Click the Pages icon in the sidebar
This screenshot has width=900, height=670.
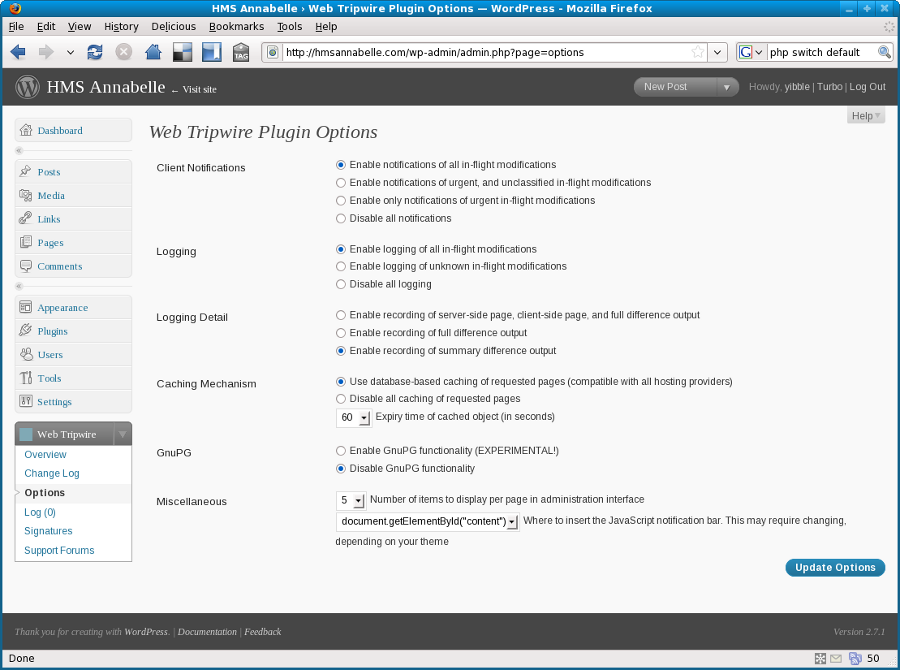point(25,242)
